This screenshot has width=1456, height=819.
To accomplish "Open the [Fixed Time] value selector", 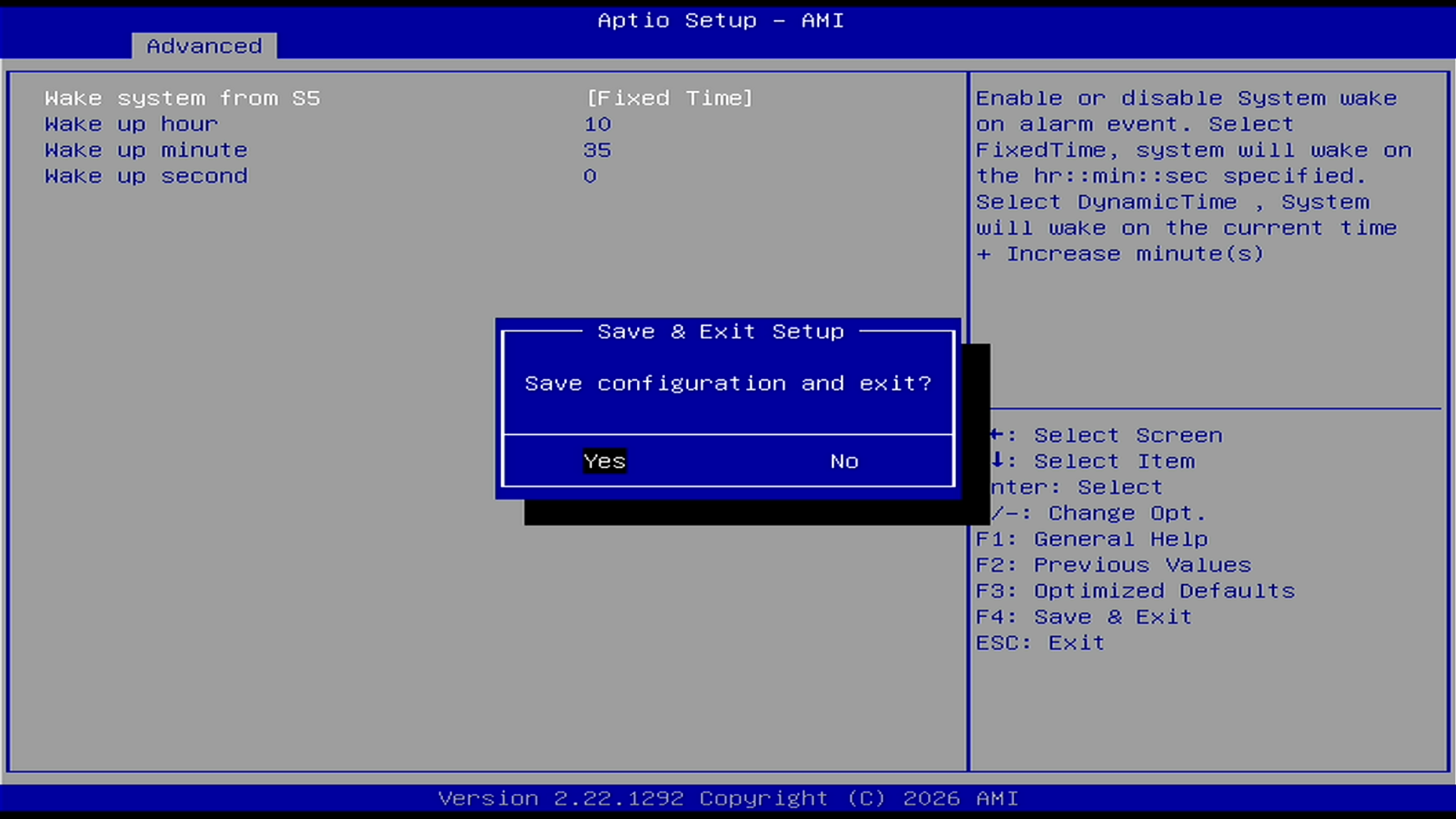I will point(670,98).
